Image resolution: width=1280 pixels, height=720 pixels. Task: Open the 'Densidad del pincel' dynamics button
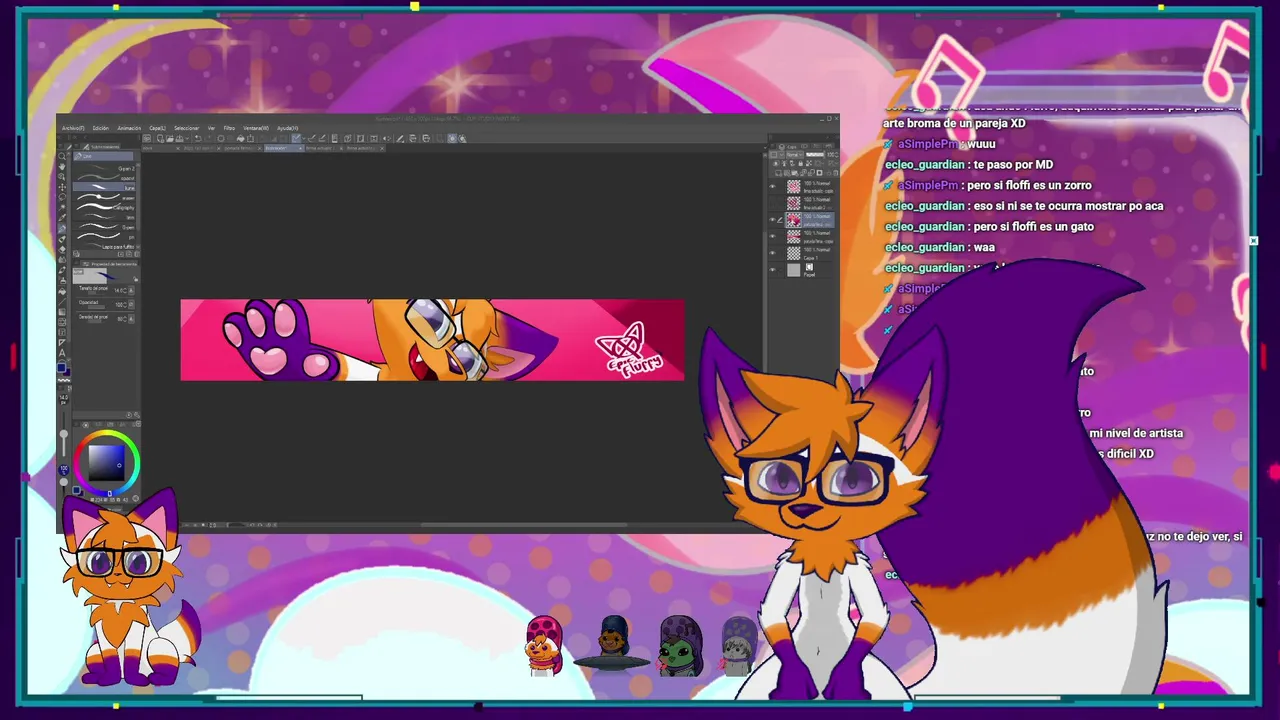click(x=131, y=319)
